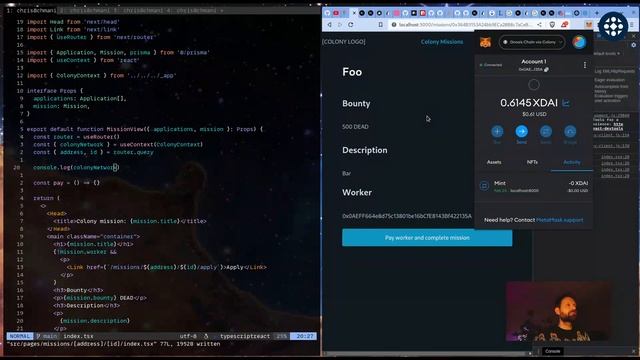This screenshot has width=640, height=360.
Task: Click the site info icon before localhost URL
Action: point(394,24)
